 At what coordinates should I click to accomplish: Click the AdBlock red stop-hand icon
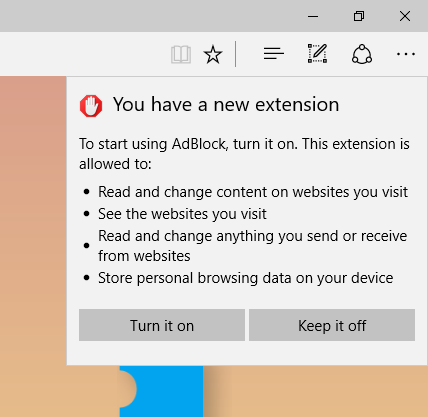coord(91,106)
